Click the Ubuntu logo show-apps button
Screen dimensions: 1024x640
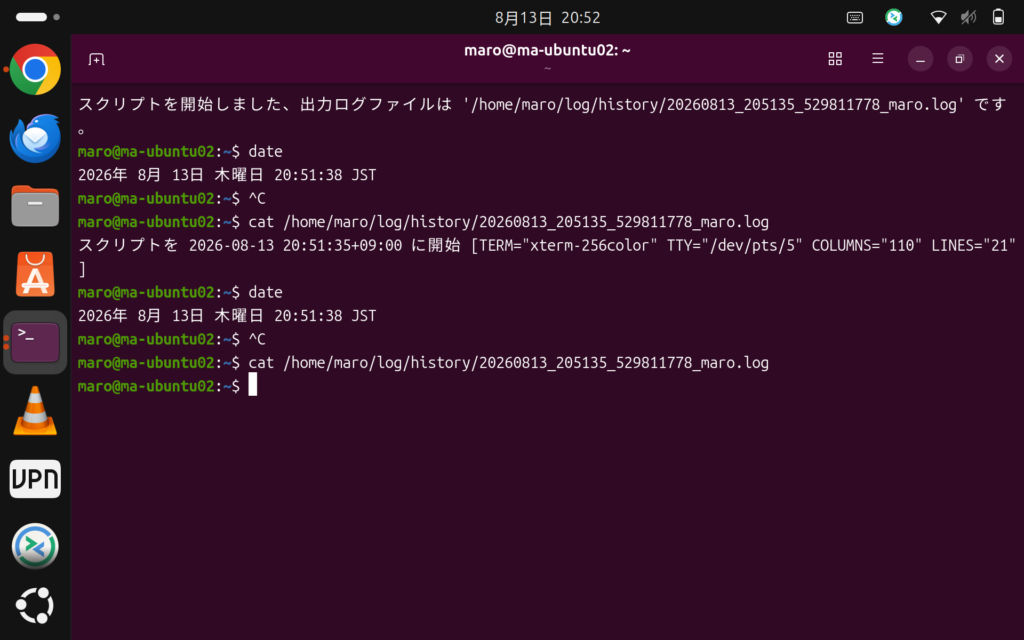pyautogui.click(x=35, y=605)
